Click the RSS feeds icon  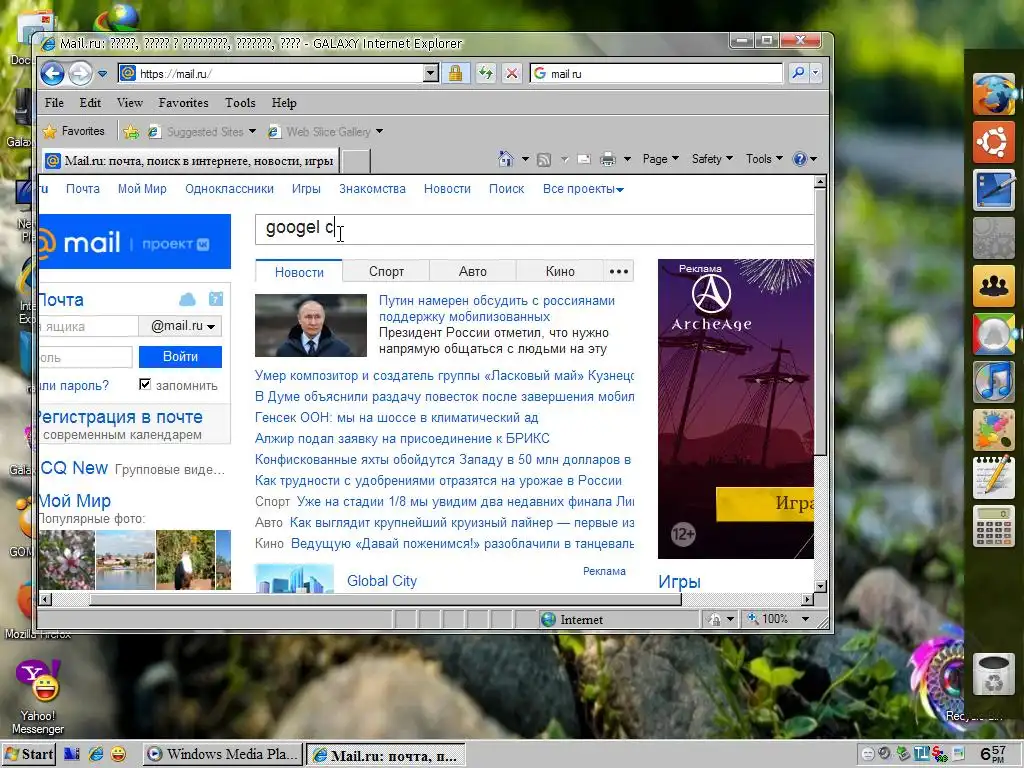(x=543, y=159)
